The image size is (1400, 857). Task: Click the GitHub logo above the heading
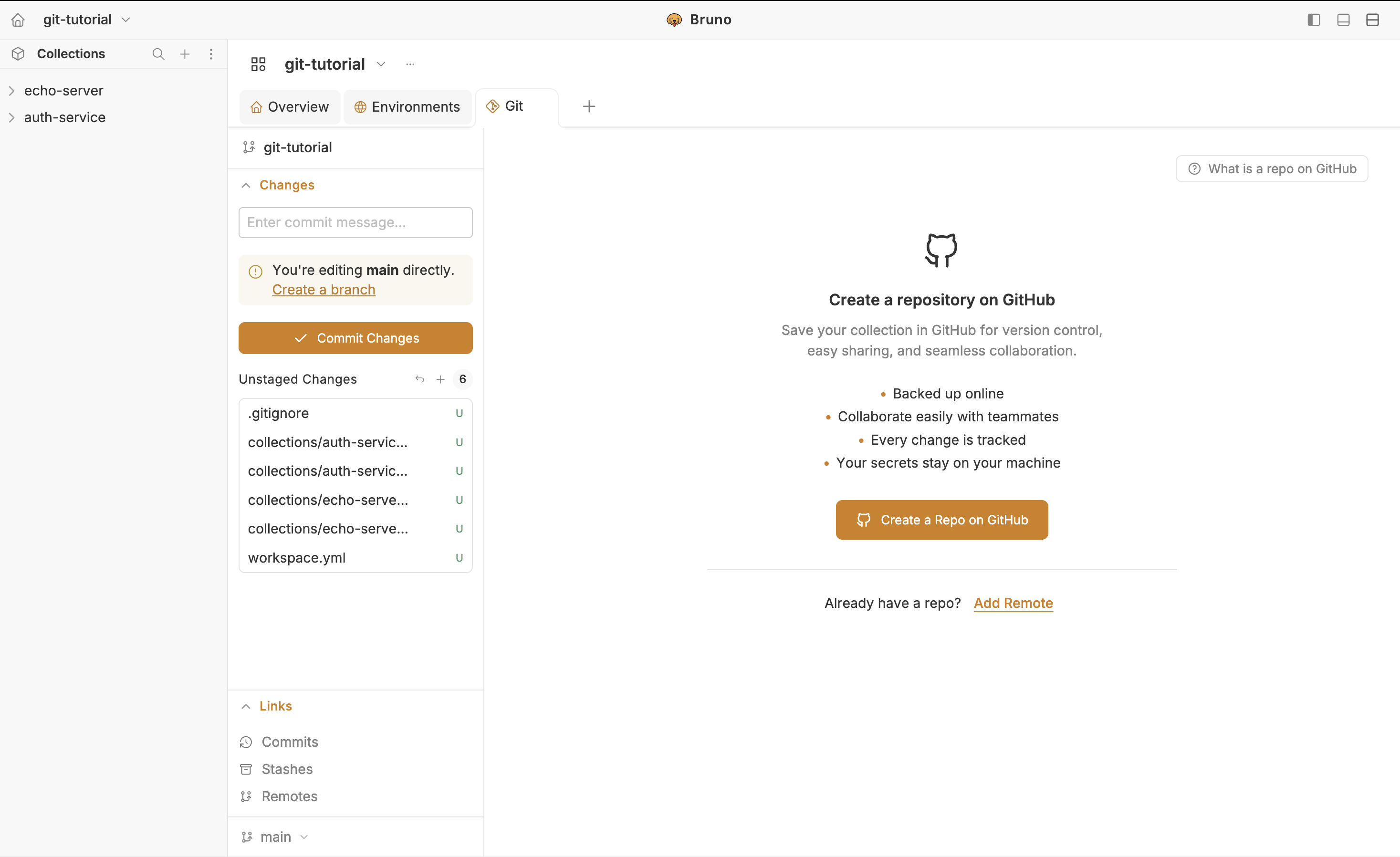(941, 250)
